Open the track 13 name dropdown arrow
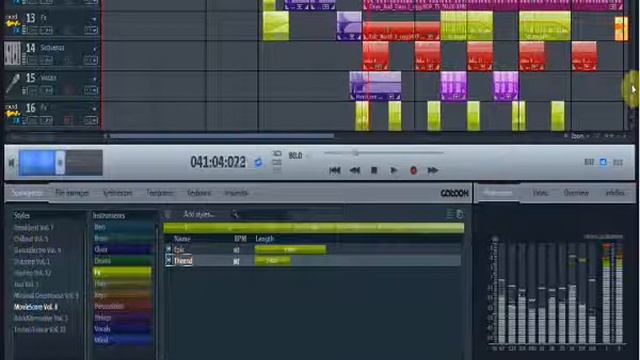This screenshot has height=360, width=640. [x=94, y=19]
